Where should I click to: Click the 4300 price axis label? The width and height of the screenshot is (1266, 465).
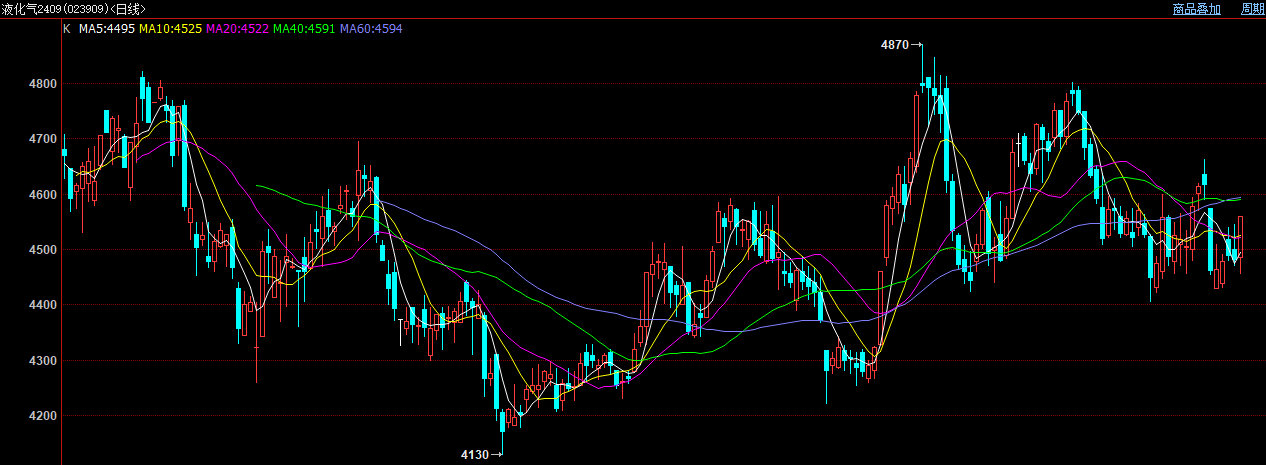(43, 361)
